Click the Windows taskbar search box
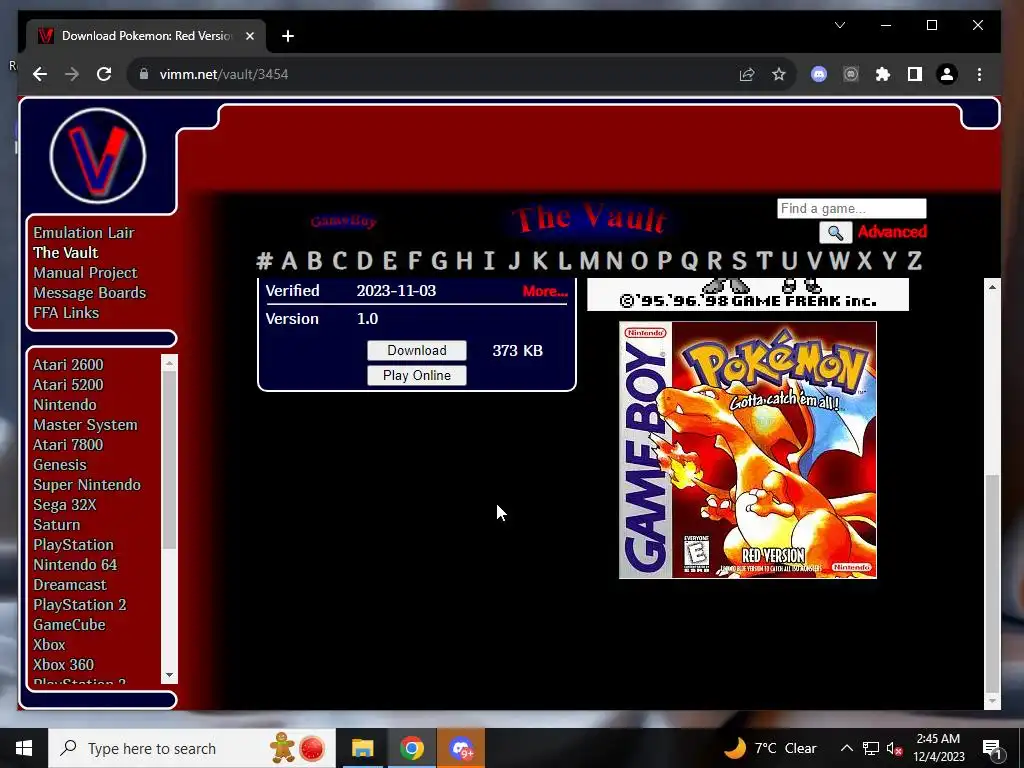 192,748
